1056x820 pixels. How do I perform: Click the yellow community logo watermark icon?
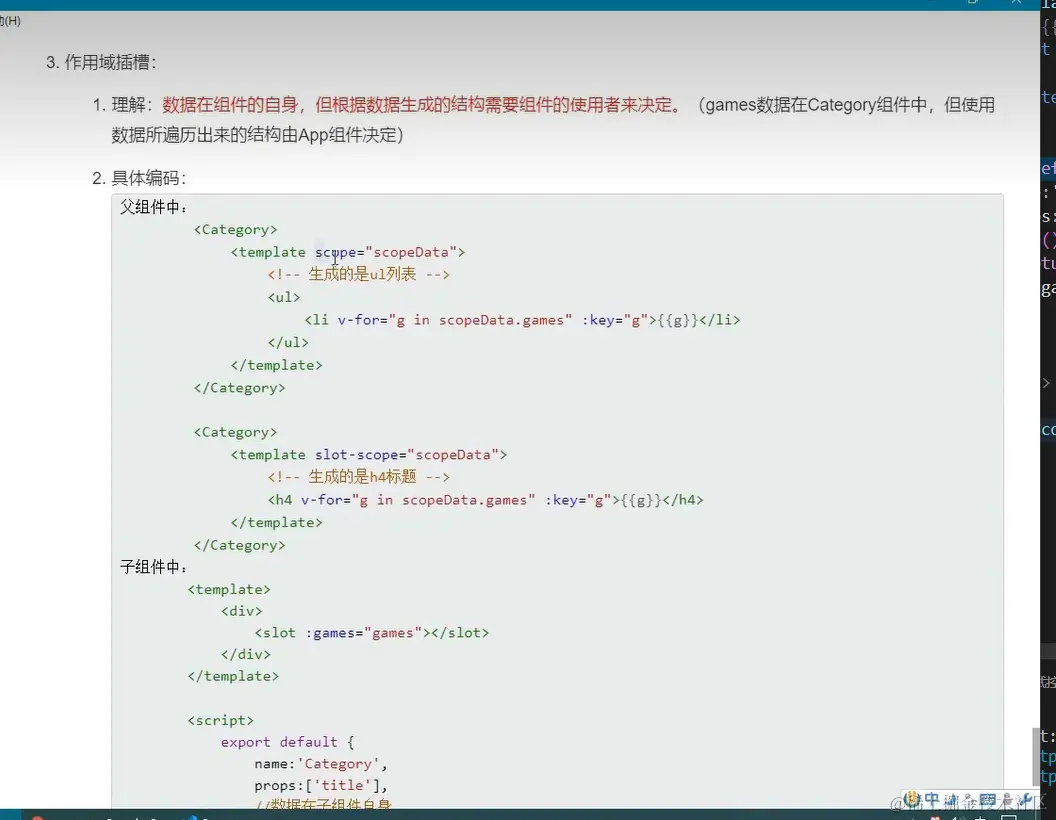(913, 798)
